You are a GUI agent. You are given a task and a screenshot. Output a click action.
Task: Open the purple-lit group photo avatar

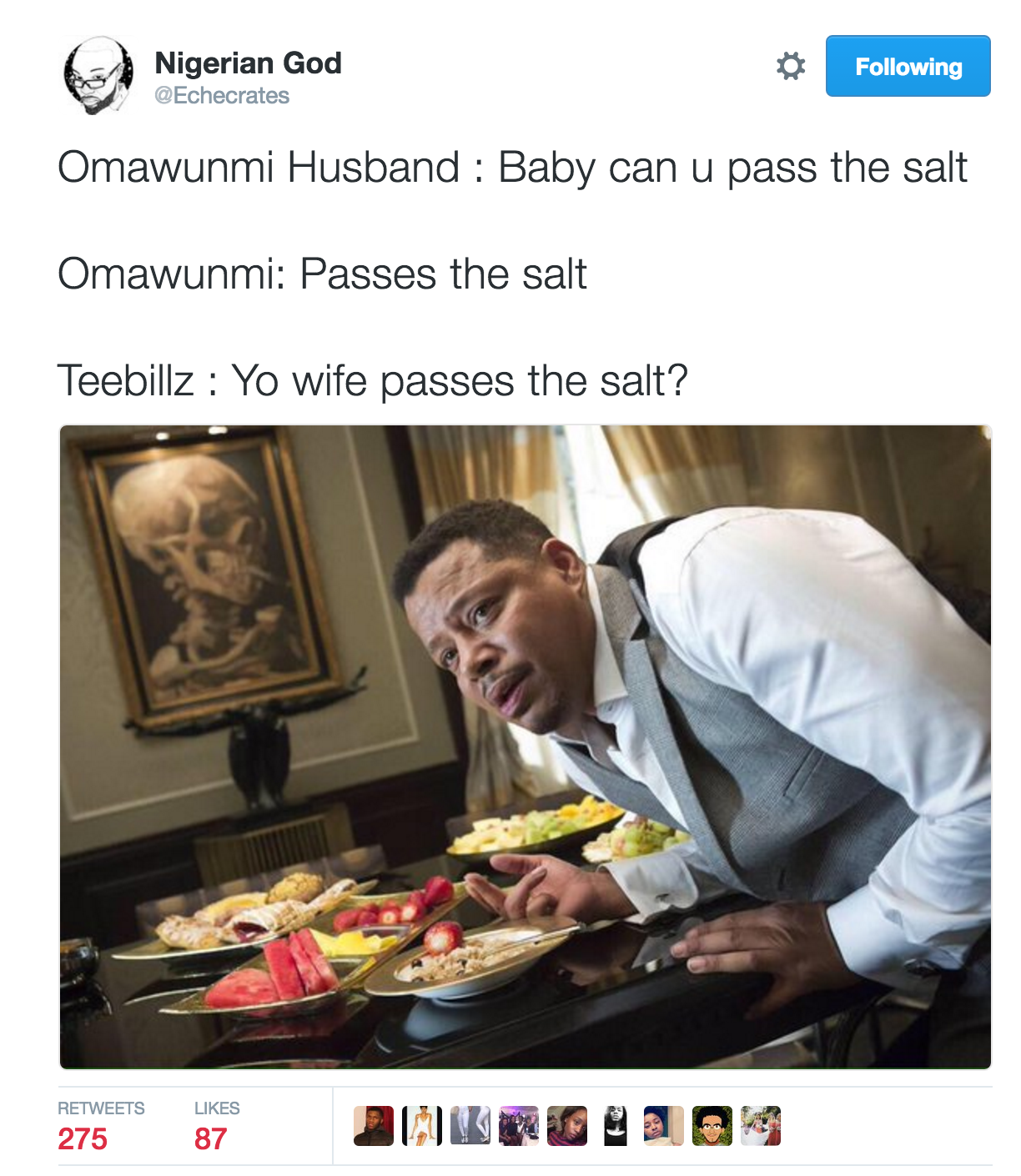(519, 1126)
